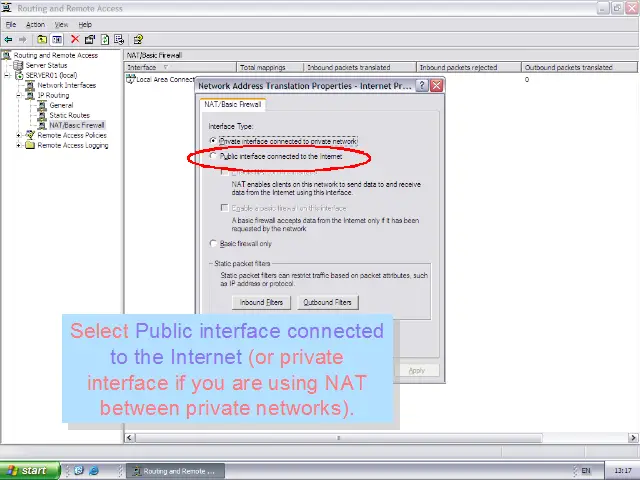Click the Routing and Remote taskbar button
This screenshot has width=640, height=480.
[175, 471]
